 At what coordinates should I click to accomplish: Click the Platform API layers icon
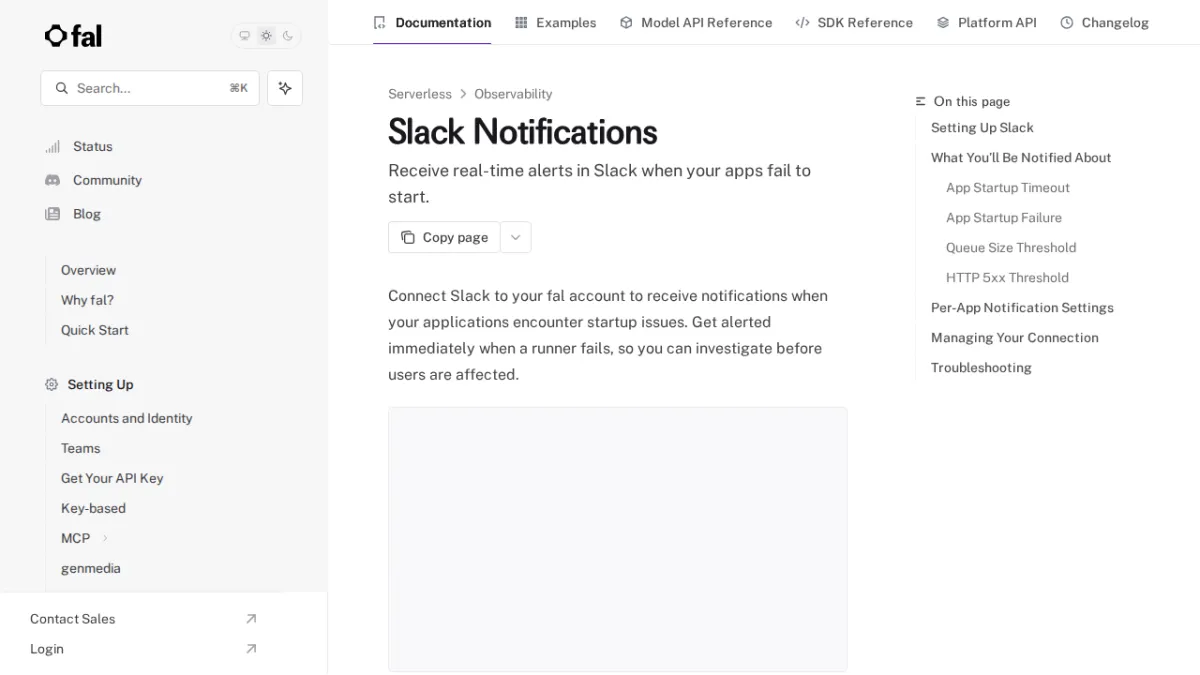pyautogui.click(x=943, y=22)
